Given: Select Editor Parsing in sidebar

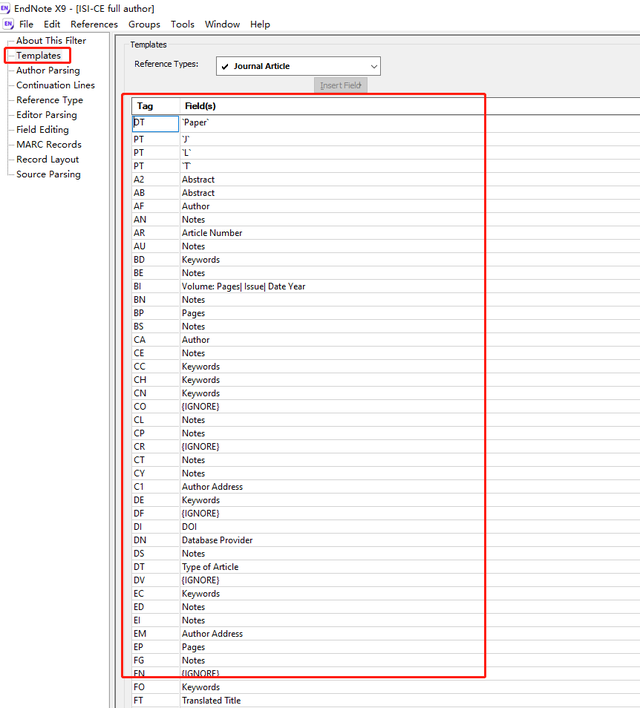Looking at the screenshot, I should [x=47, y=115].
